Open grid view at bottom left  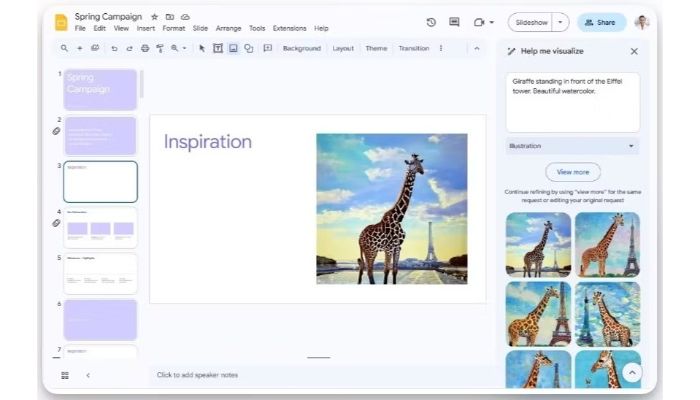pyautogui.click(x=65, y=375)
